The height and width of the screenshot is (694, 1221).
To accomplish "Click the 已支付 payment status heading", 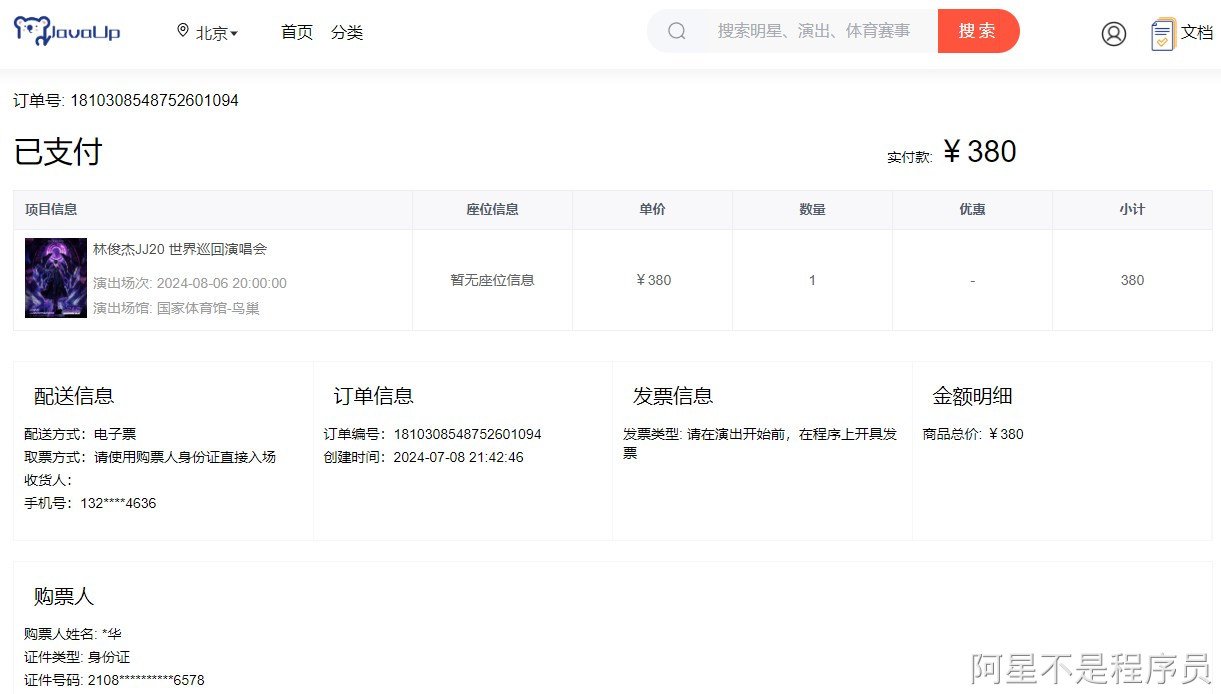I will (x=57, y=150).
